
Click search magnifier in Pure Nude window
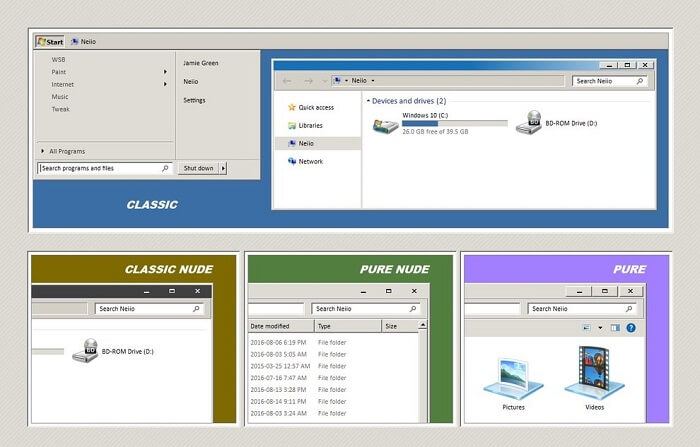(x=413, y=309)
